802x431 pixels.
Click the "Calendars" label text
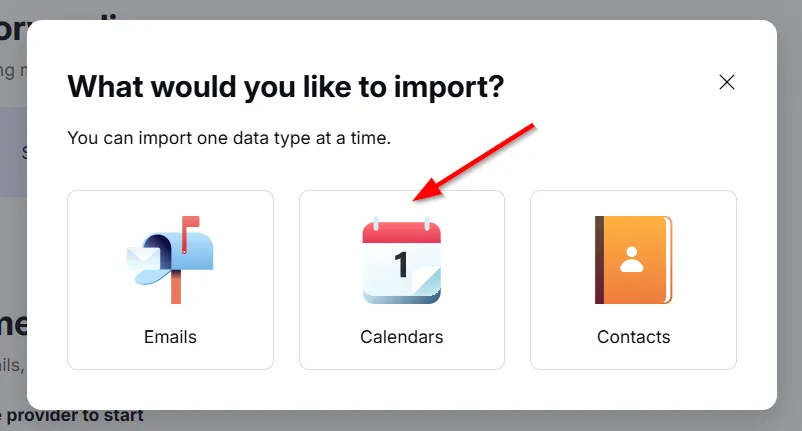coord(401,337)
